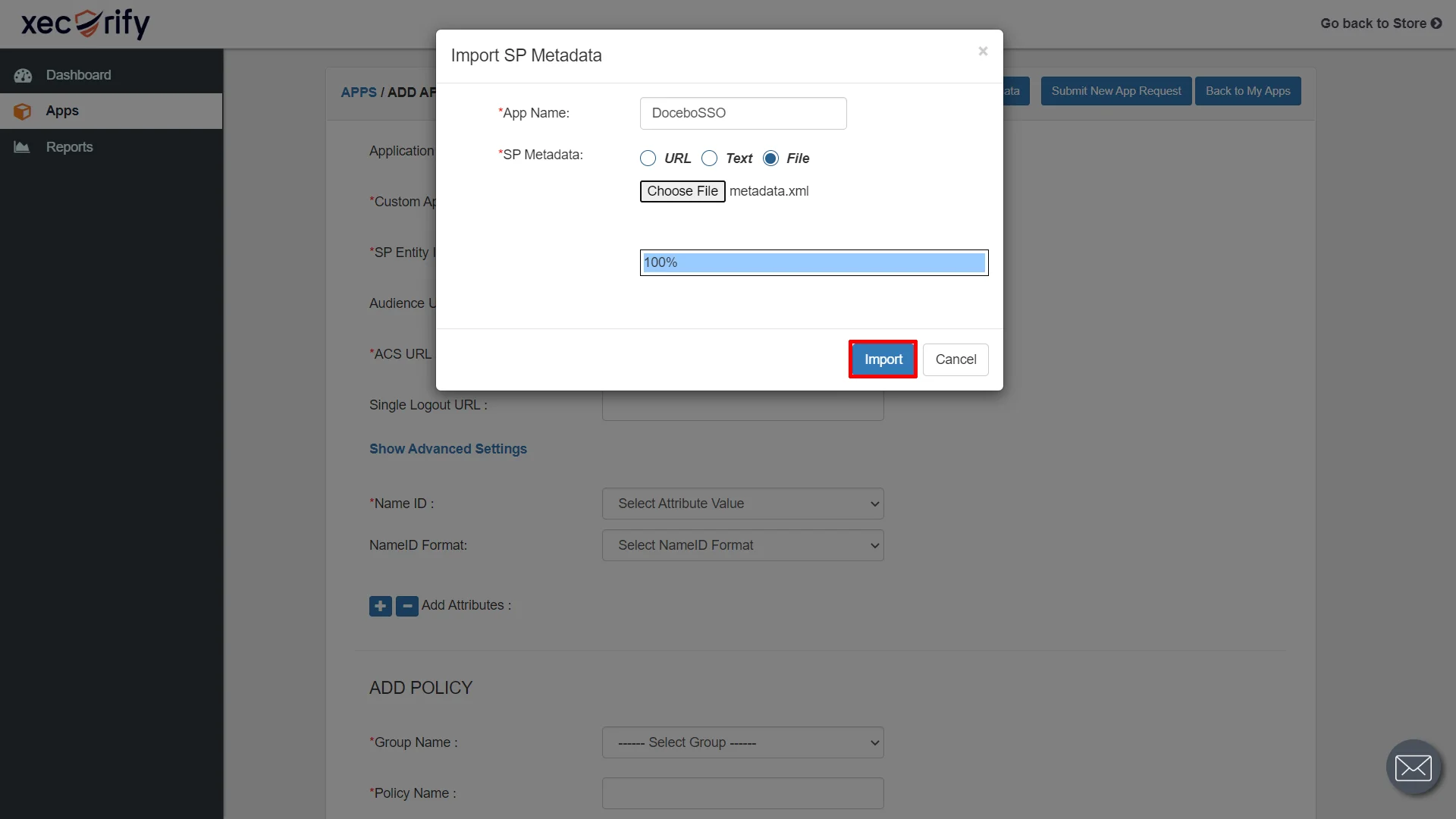
Task: Click the DoceboSSO App Name input field
Action: pos(742,113)
